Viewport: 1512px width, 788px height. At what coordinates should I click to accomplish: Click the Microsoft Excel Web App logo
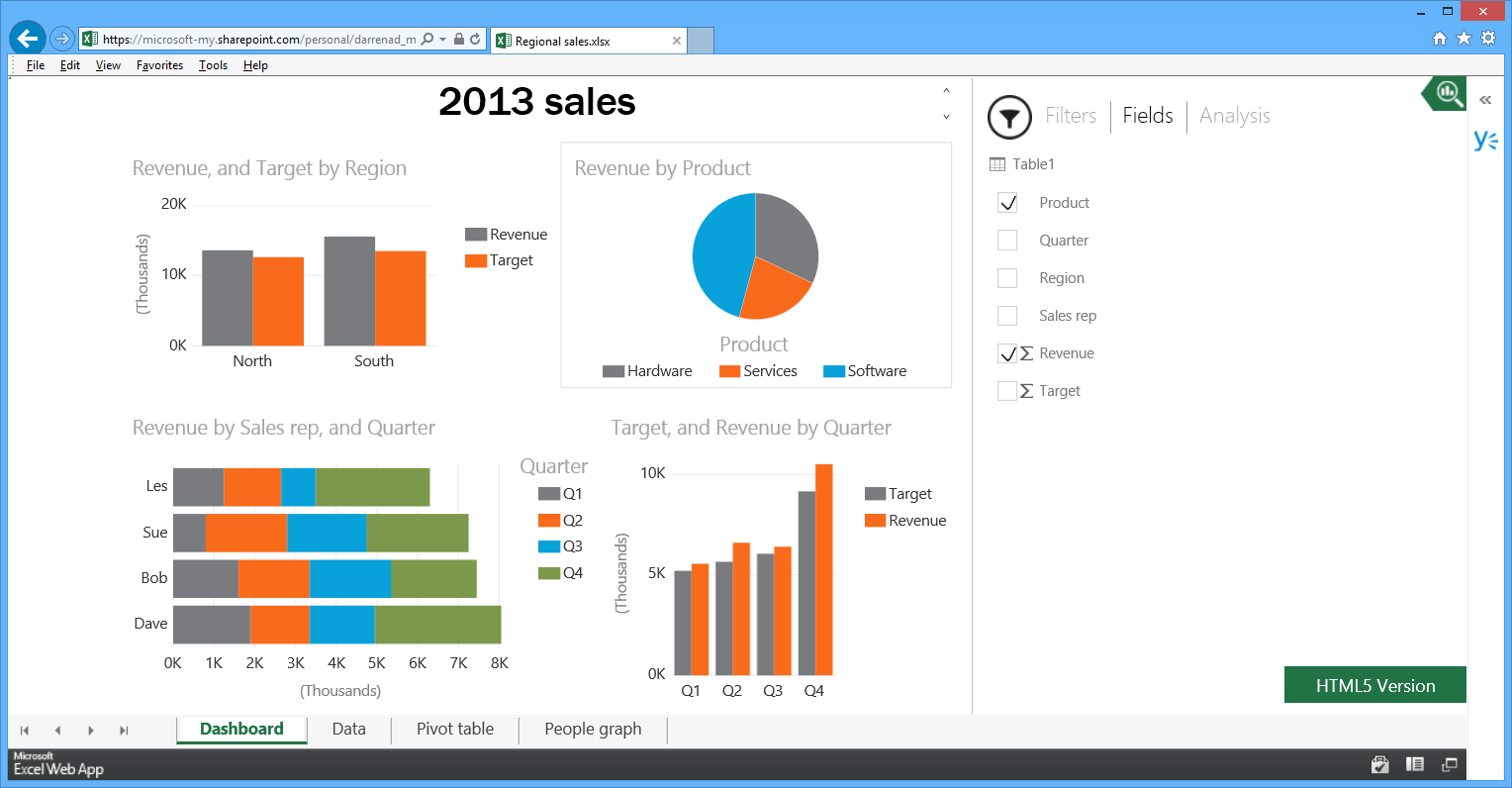(58, 764)
